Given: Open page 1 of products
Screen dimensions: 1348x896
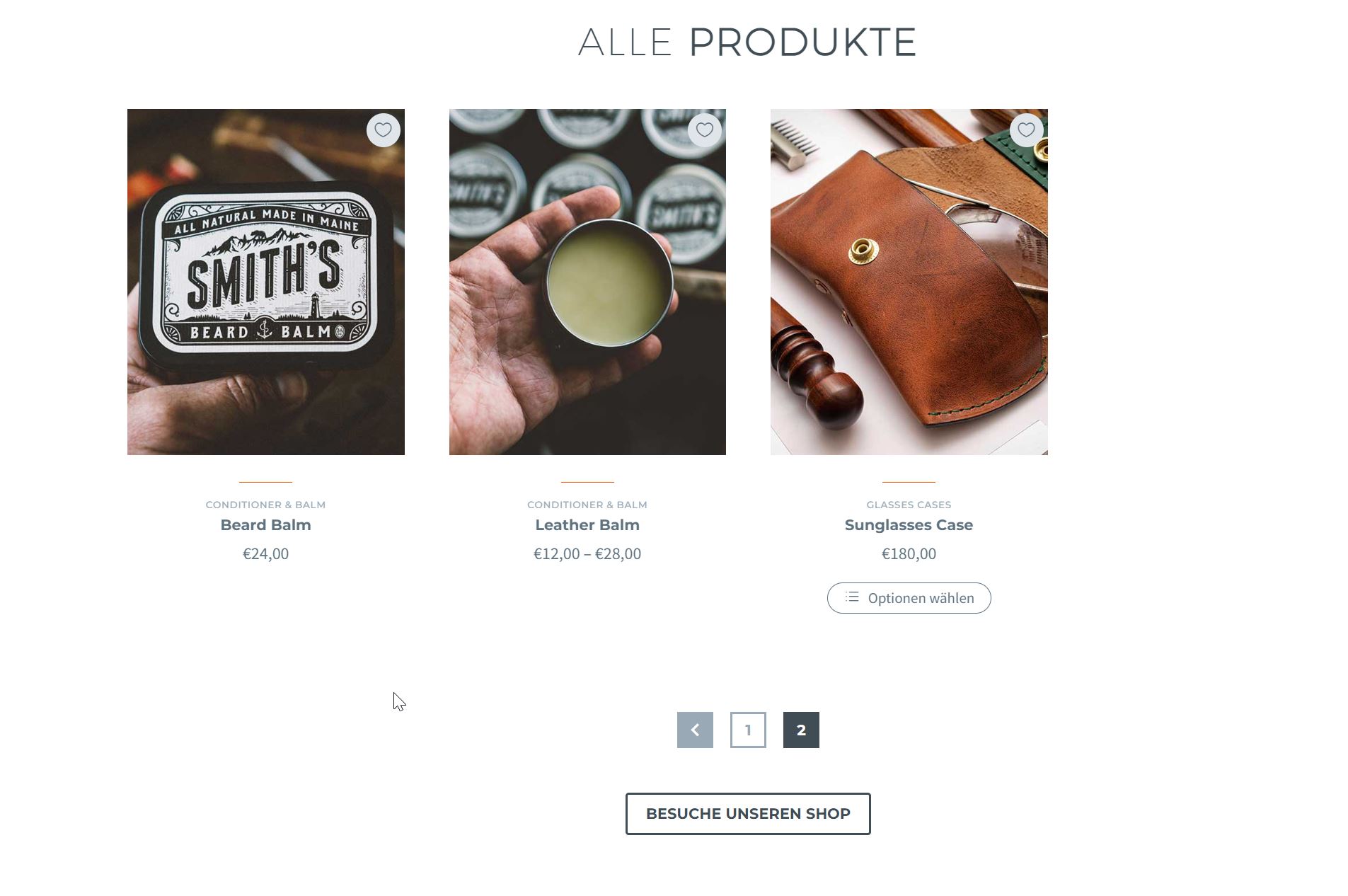Looking at the screenshot, I should [748, 730].
